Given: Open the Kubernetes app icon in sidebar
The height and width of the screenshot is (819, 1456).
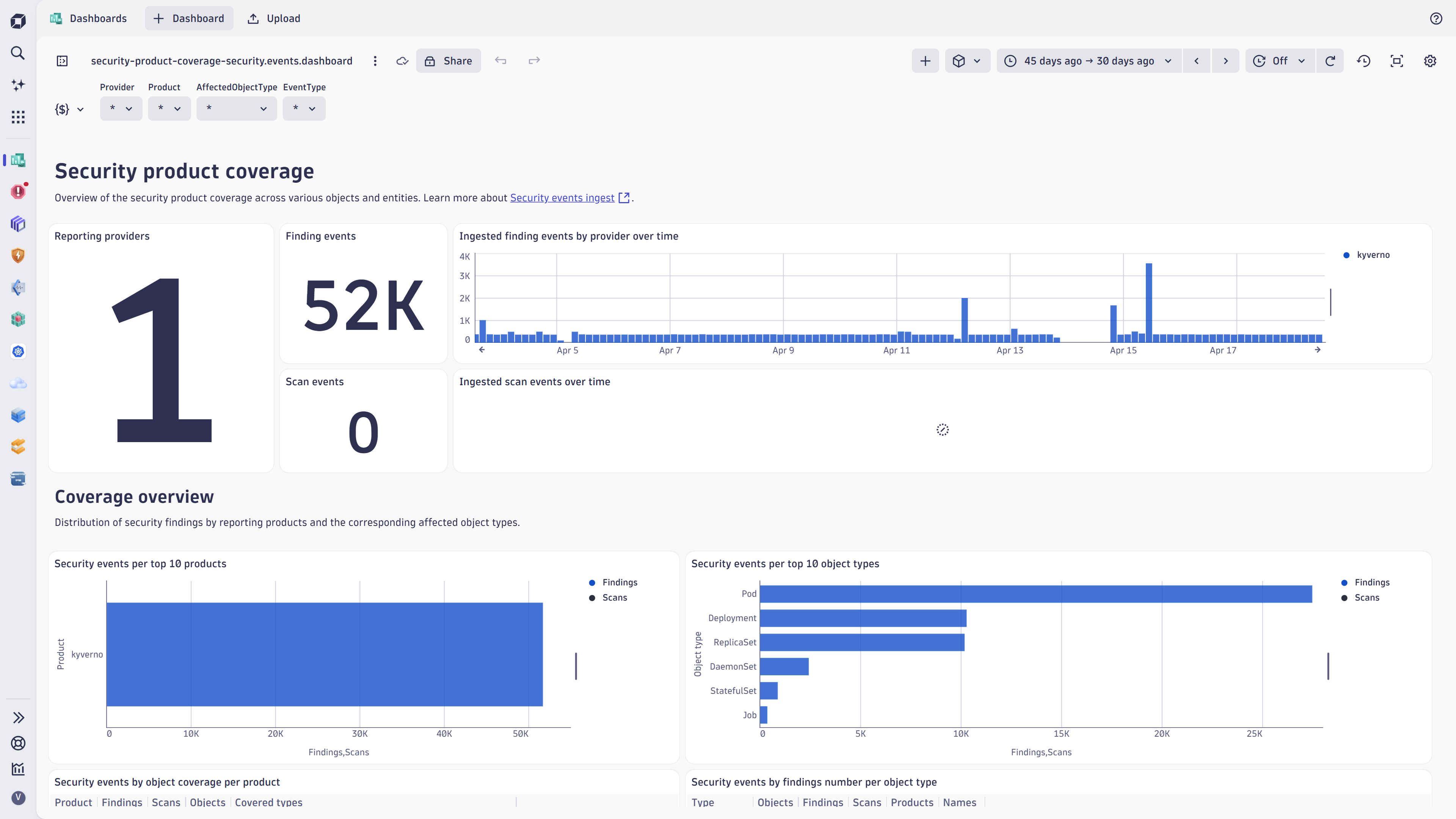Looking at the screenshot, I should click(18, 351).
